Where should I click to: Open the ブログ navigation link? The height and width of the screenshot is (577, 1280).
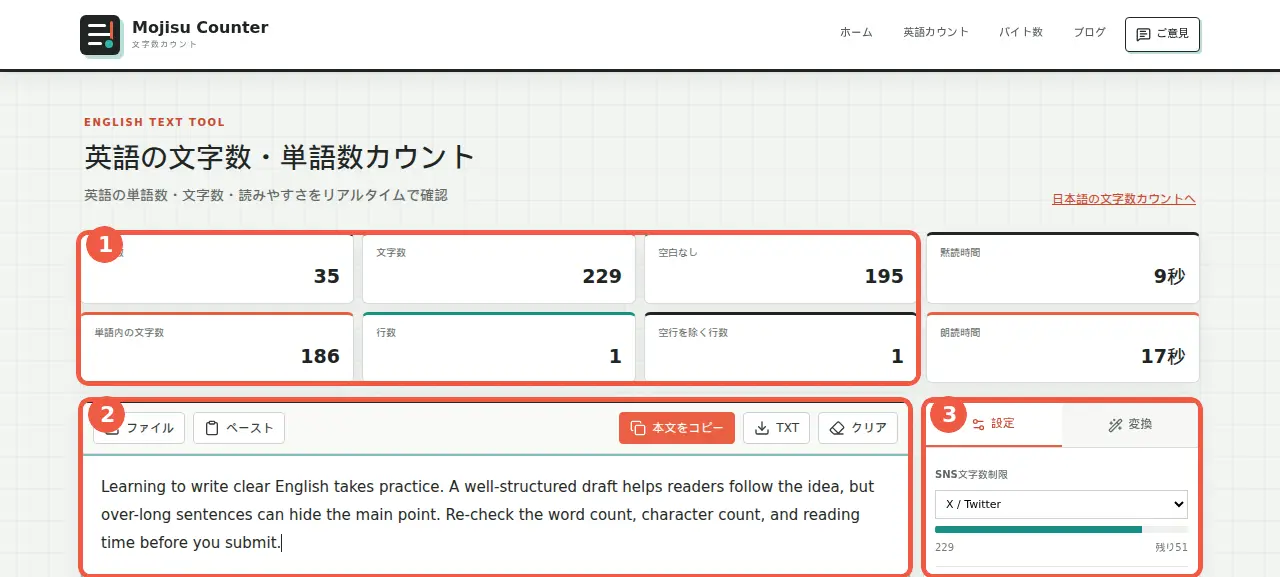click(1090, 32)
